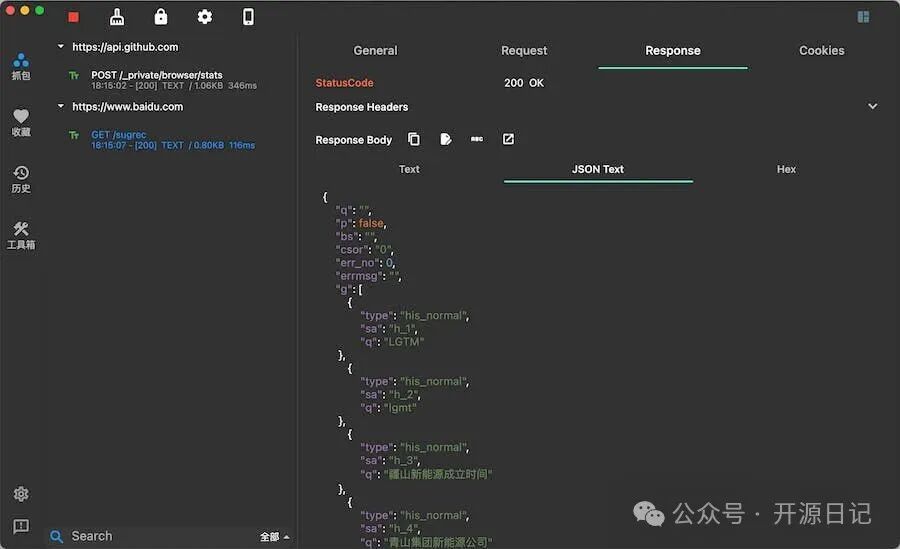Collapse the https://api.github.com host group
Screen dimensions: 900x549
coord(61,47)
